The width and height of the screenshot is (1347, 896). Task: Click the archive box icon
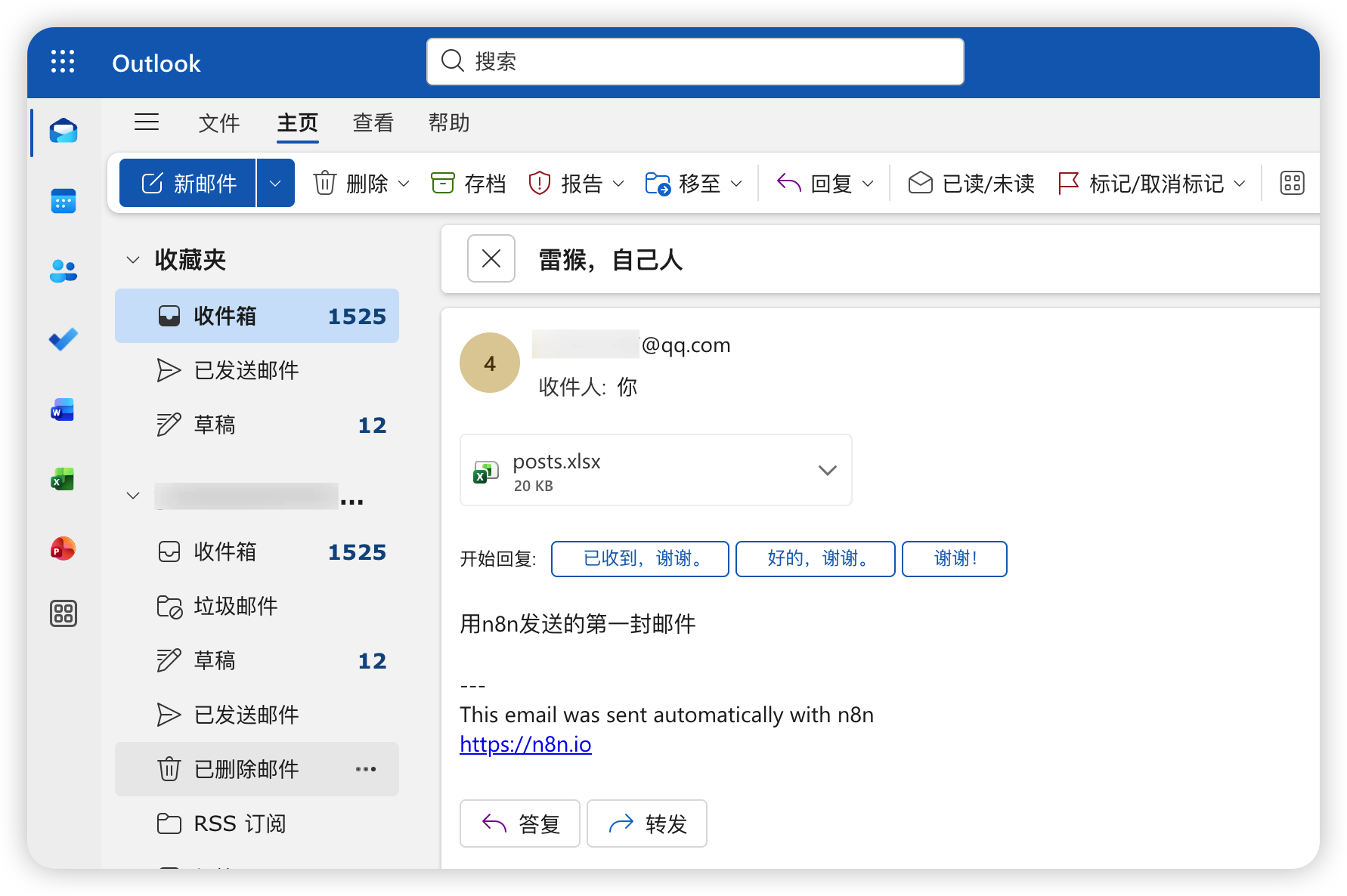(x=442, y=183)
